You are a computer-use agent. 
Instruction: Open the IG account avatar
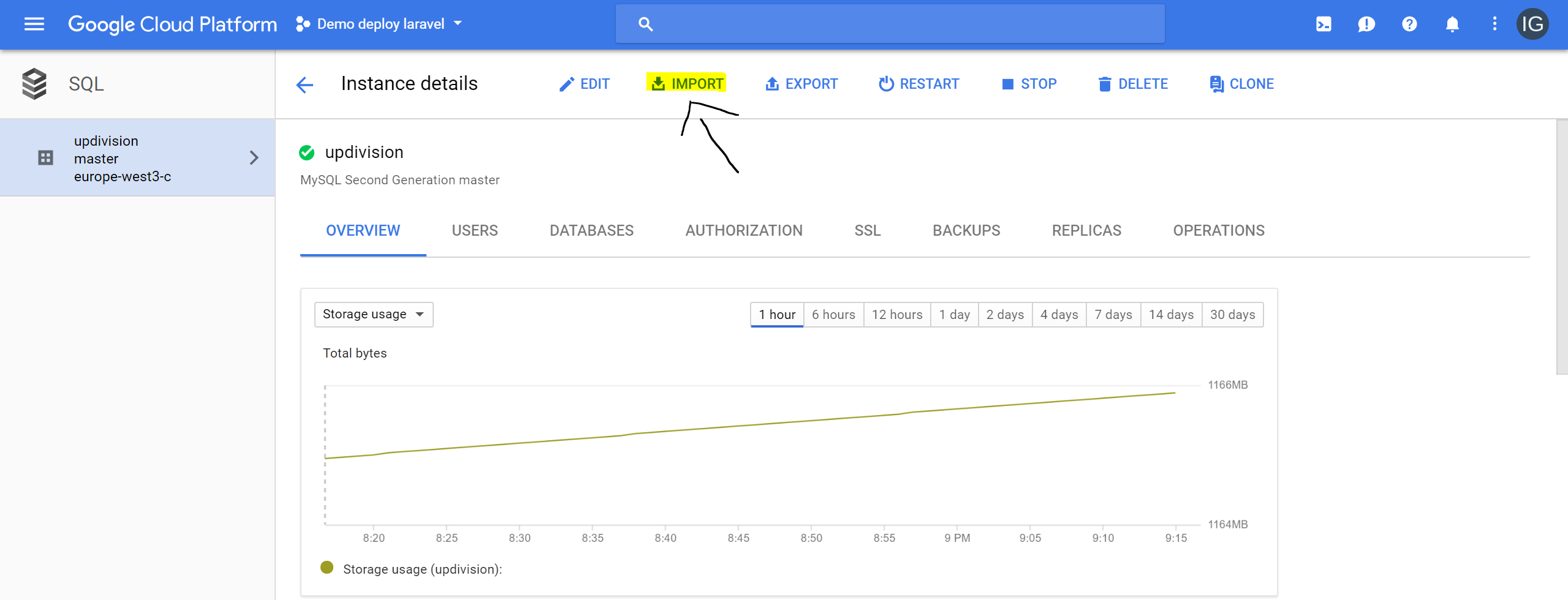coord(1534,24)
